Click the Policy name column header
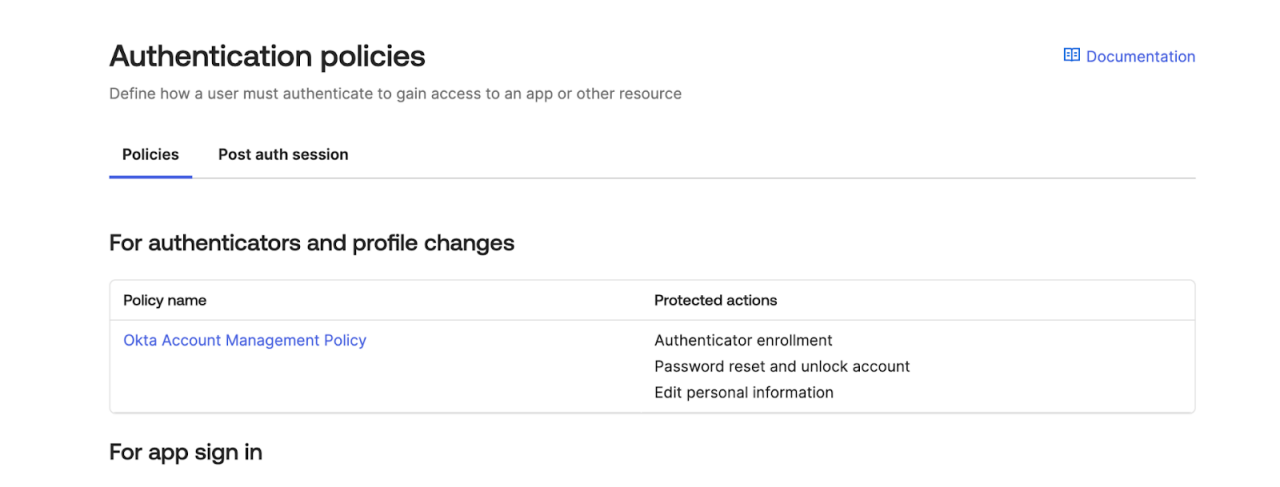1280x487 pixels. (x=165, y=300)
